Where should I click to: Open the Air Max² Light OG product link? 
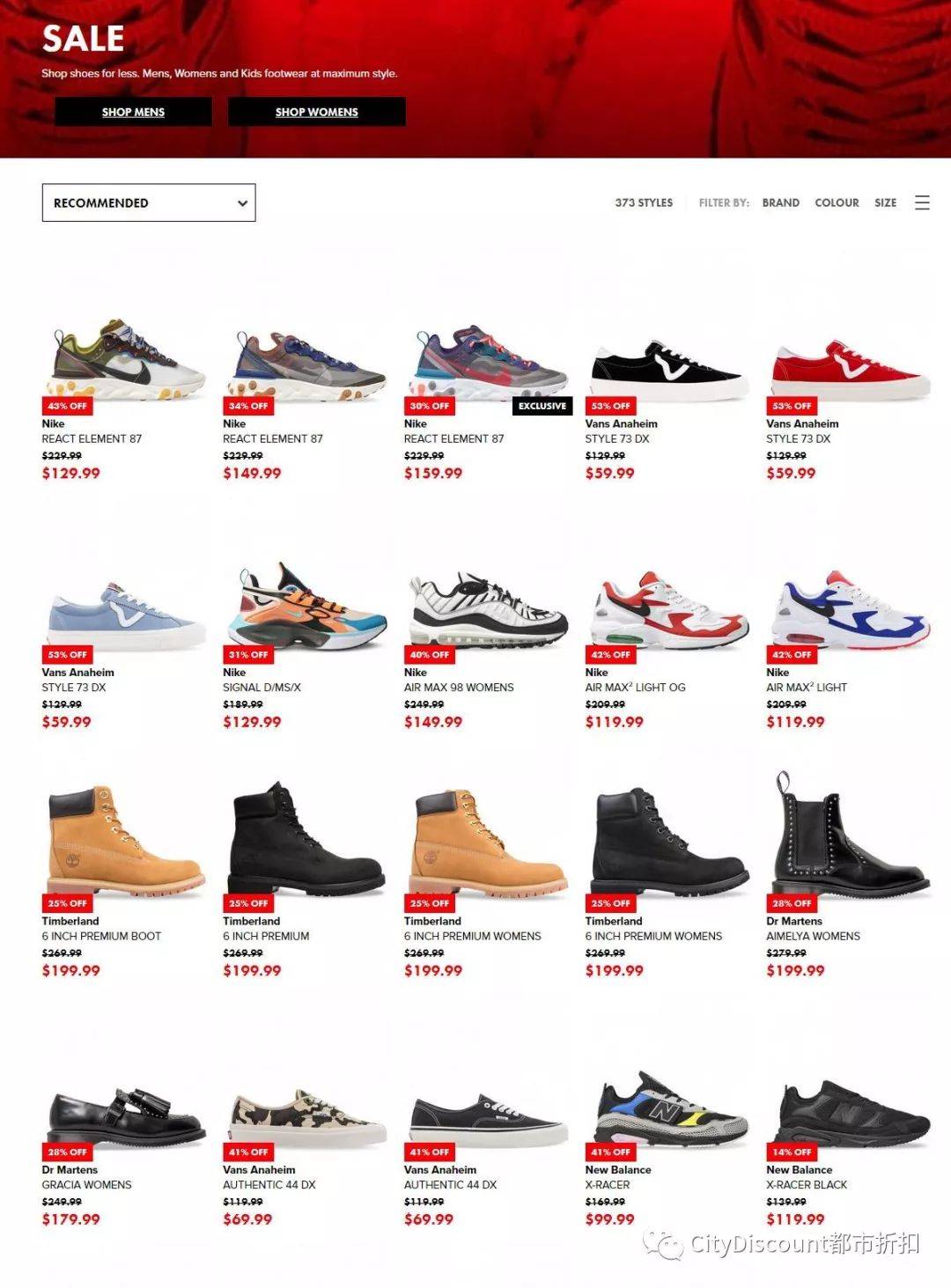point(635,688)
